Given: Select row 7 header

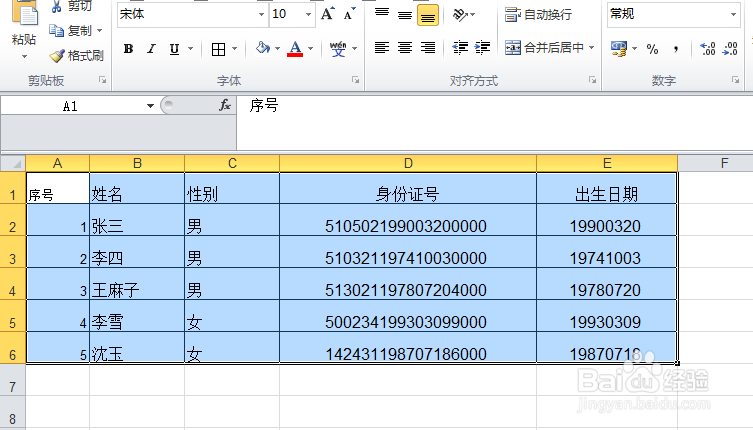Looking at the screenshot, I should 12,381.
